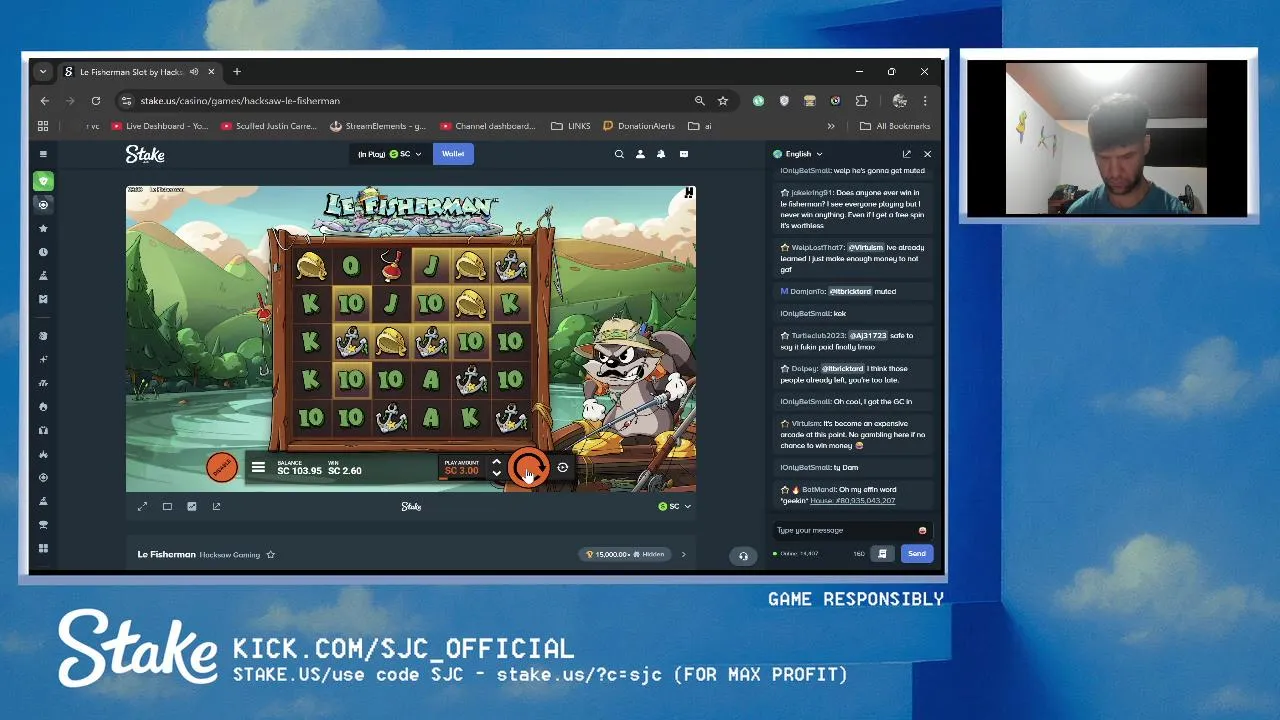Bookmark this page with the star icon

(723, 101)
